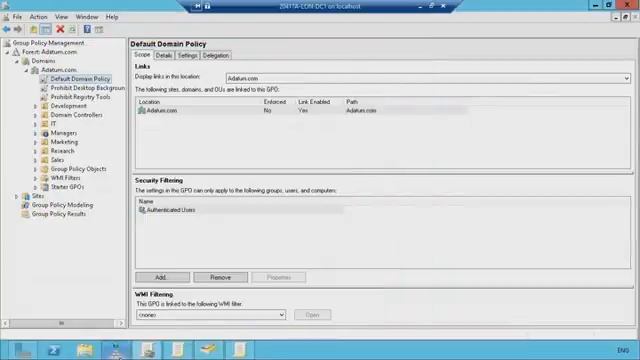Click the Starter GPOs folder icon
The height and width of the screenshot is (360, 640).
45,187
